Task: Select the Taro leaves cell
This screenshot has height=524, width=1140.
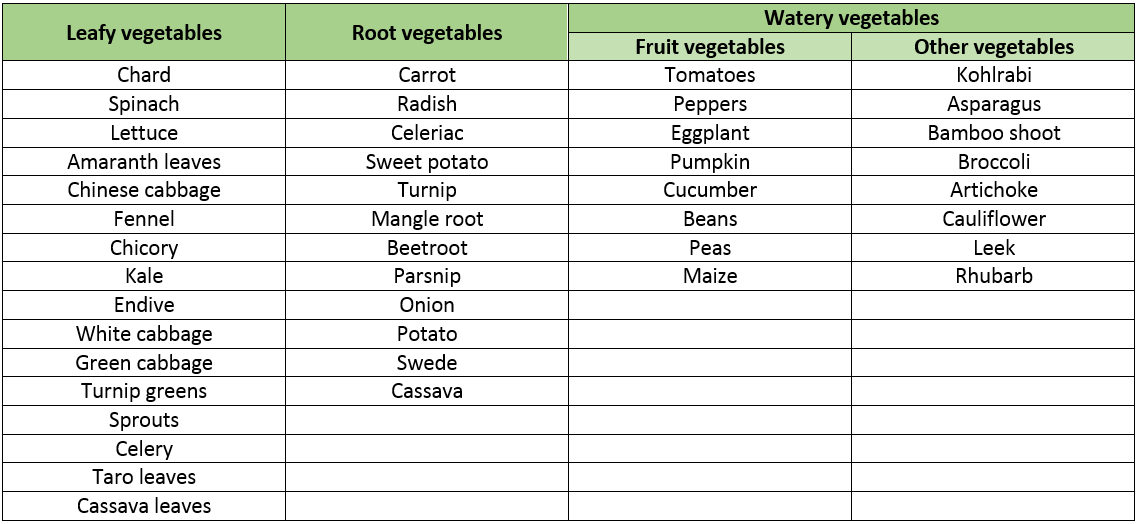Action: pyautogui.click(x=144, y=477)
